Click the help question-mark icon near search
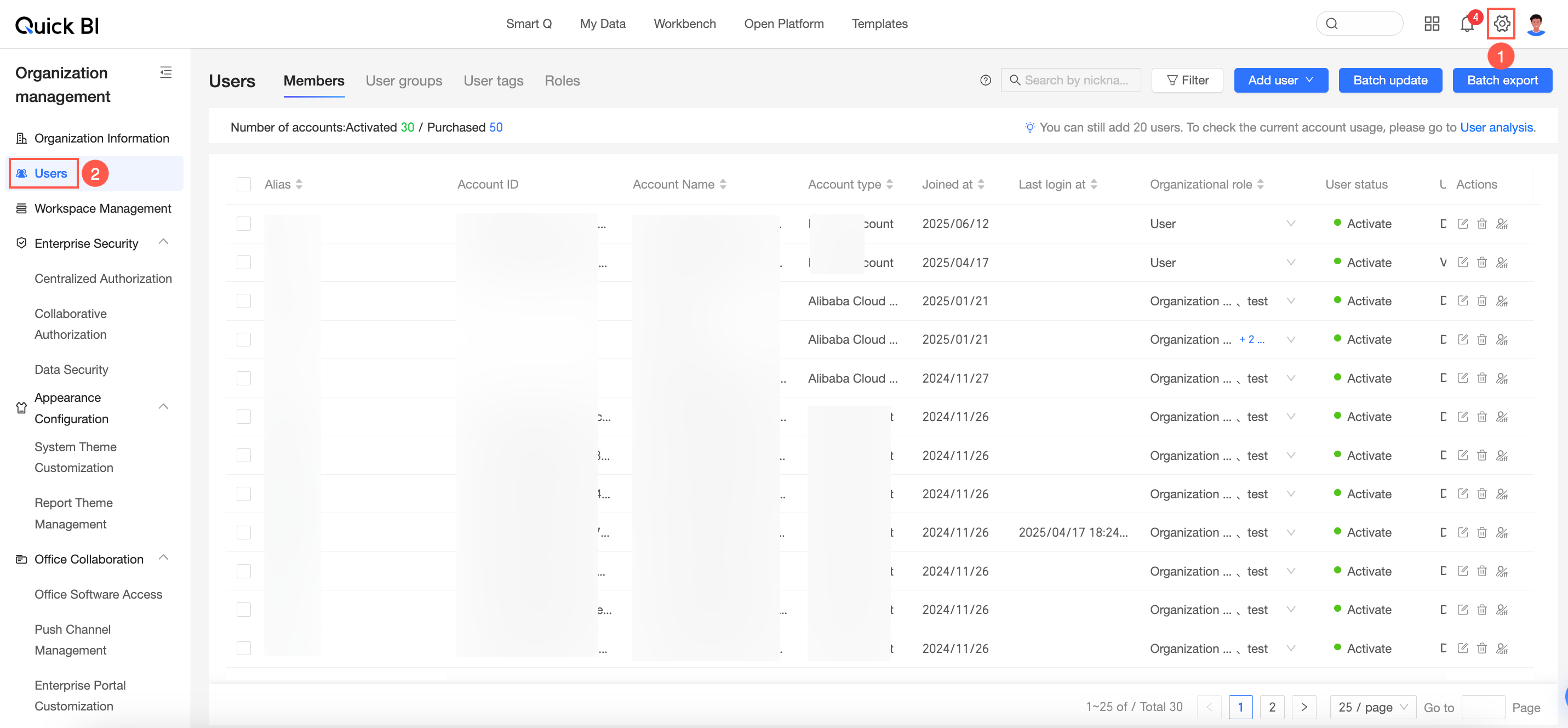 tap(986, 81)
